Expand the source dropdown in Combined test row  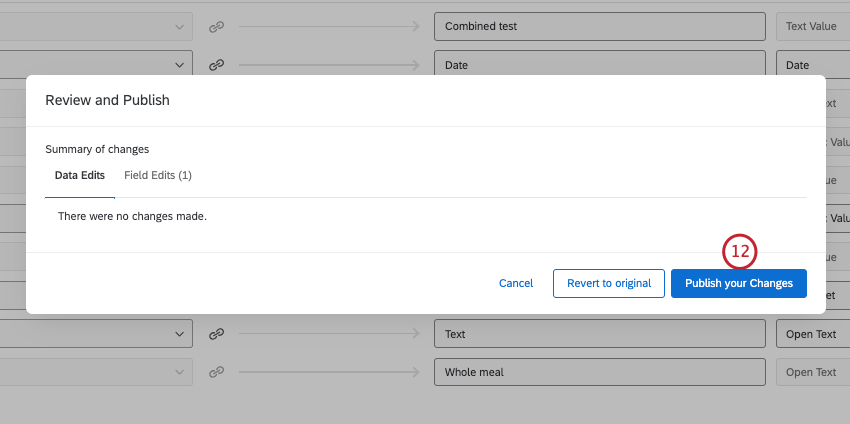180,27
